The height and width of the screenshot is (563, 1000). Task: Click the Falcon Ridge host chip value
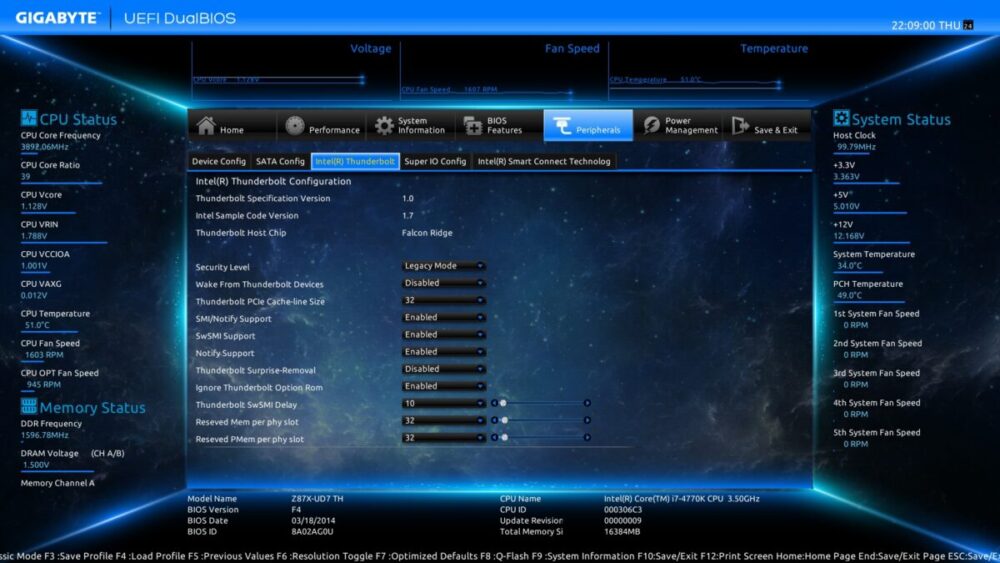pos(427,233)
